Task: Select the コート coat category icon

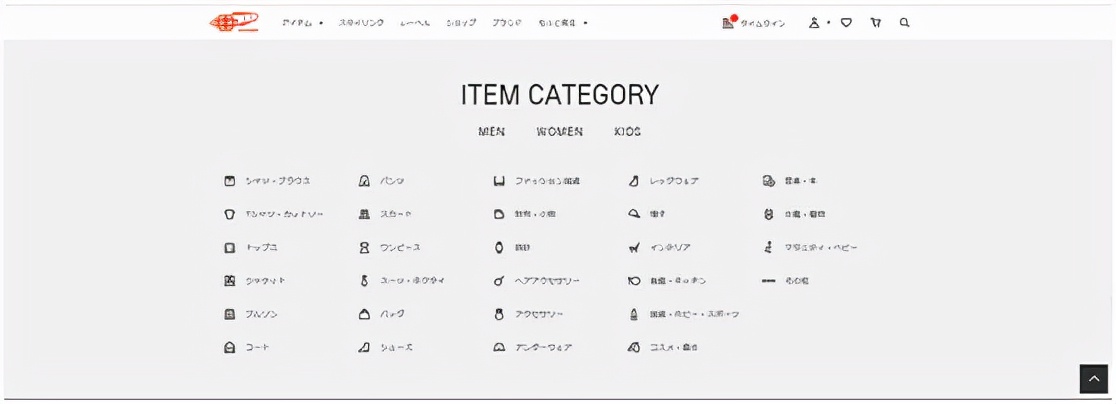Action: [230, 347]
